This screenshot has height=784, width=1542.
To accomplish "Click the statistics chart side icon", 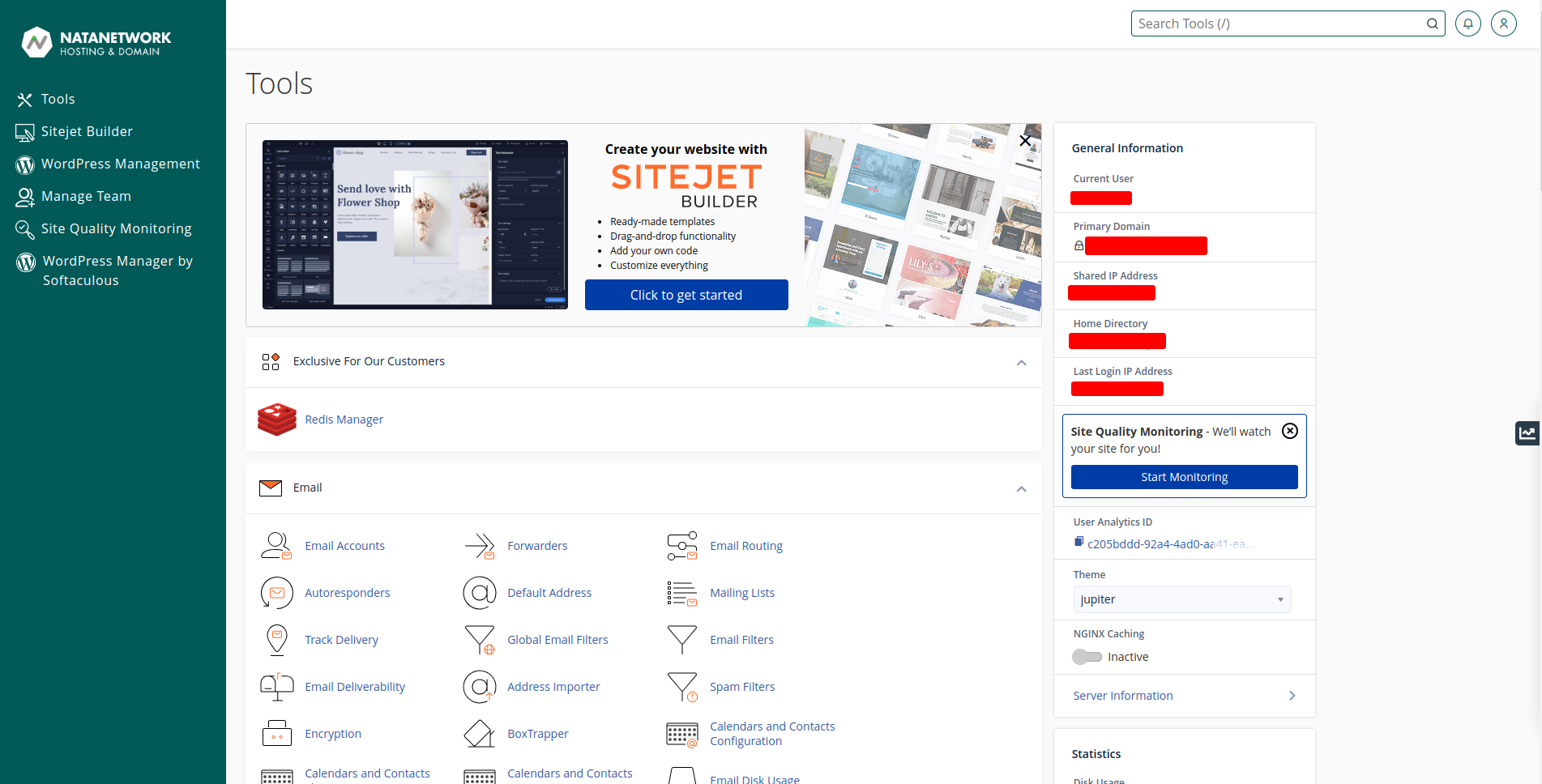I will (x=1527, y=433).
